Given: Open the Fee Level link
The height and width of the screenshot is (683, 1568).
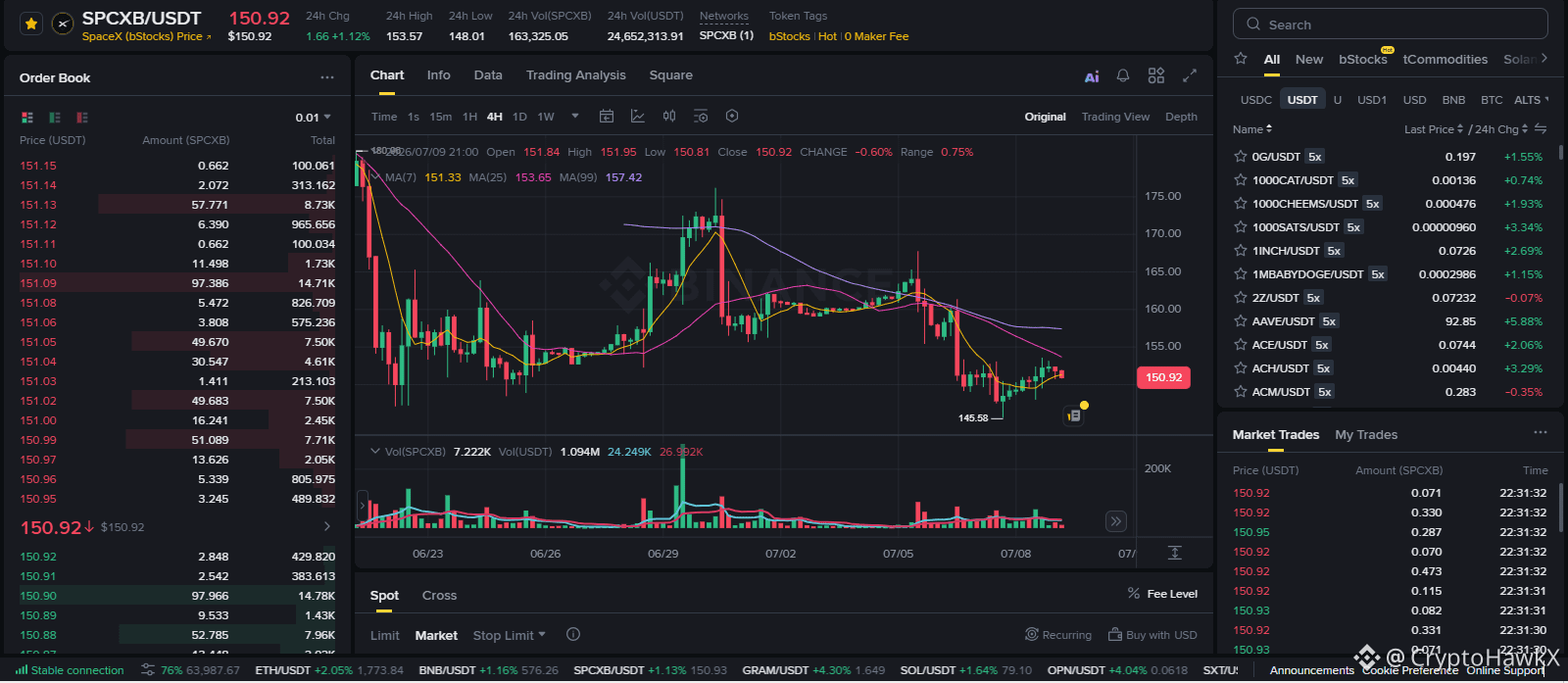Looking at the screenshot, I should [x=1172, y=594].
